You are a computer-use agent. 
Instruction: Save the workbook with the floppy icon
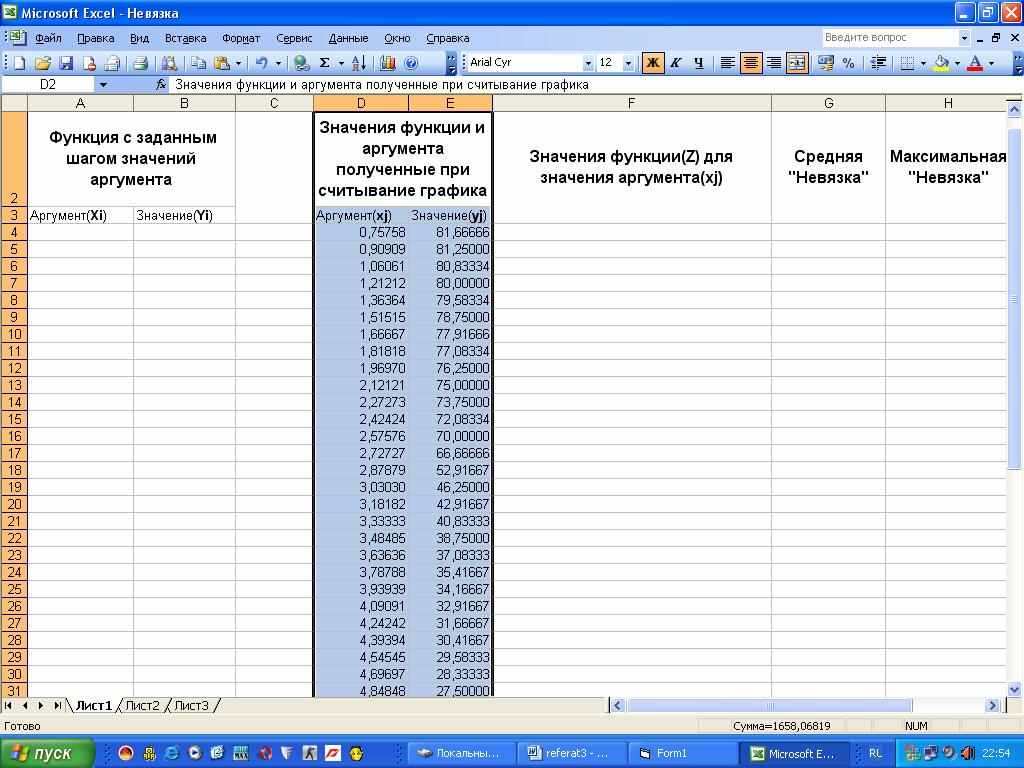click(66, 63)
